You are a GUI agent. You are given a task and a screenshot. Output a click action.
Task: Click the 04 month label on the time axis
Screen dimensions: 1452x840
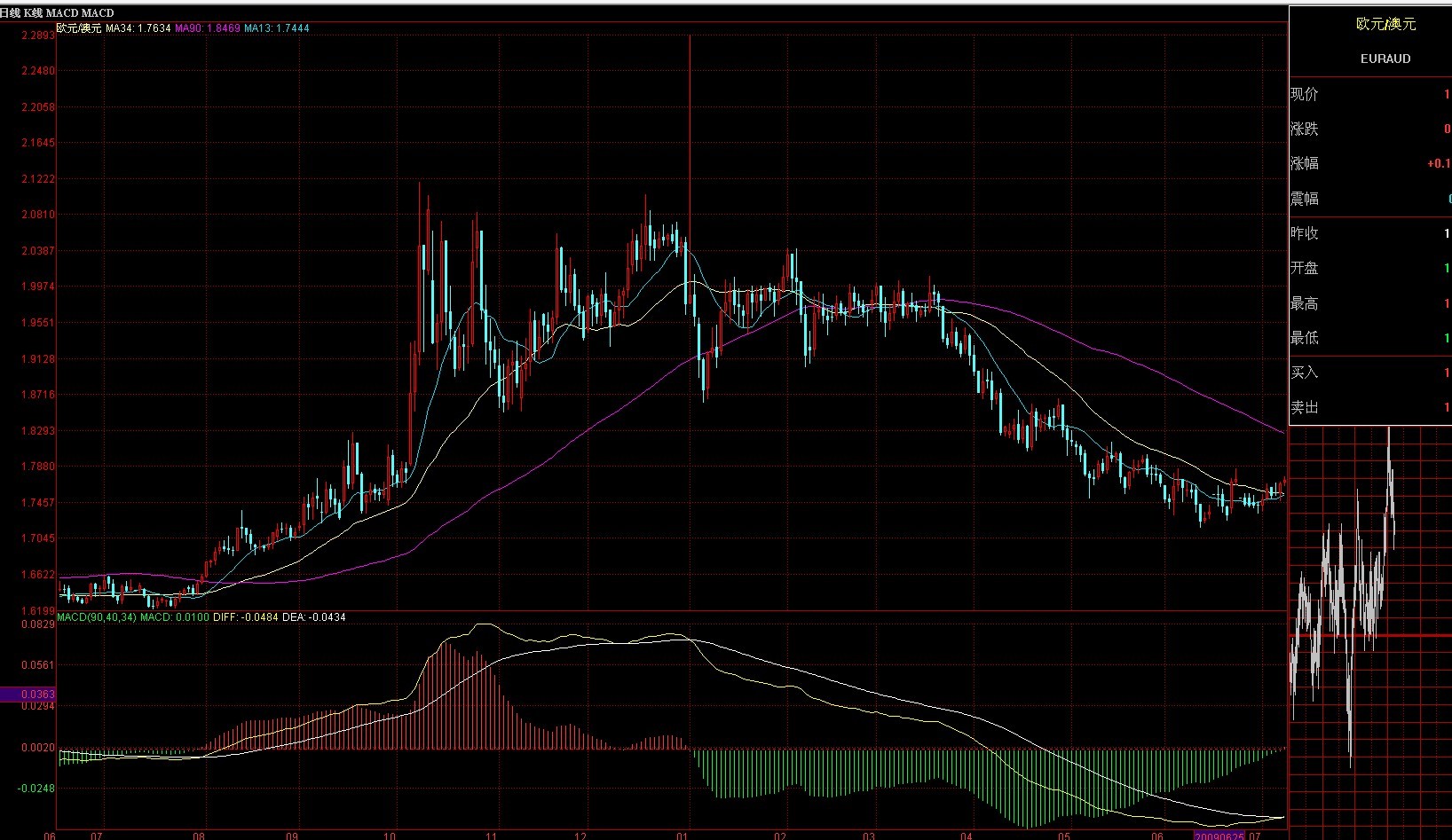coord(967,836)
